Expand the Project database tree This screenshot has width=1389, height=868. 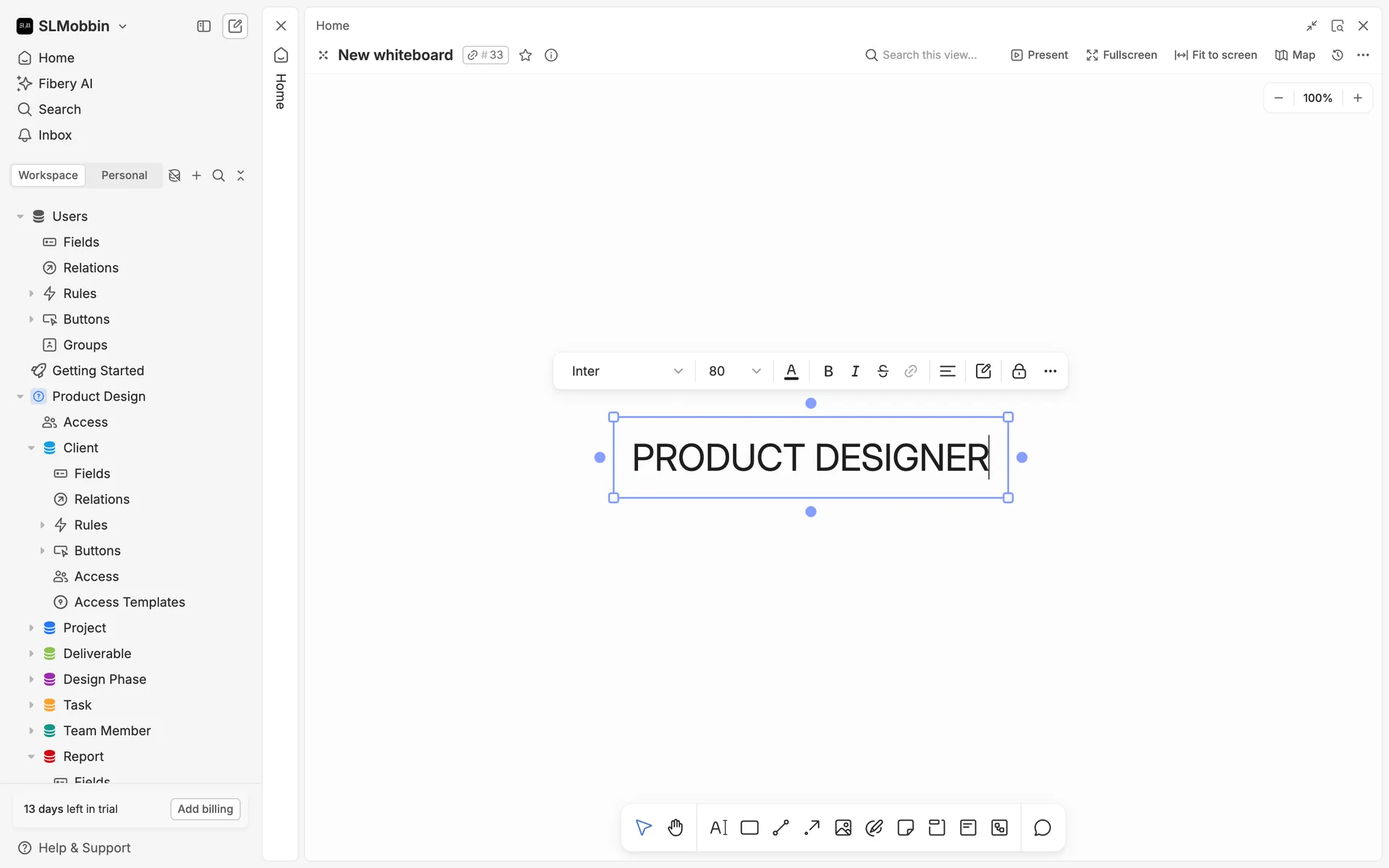31,628
